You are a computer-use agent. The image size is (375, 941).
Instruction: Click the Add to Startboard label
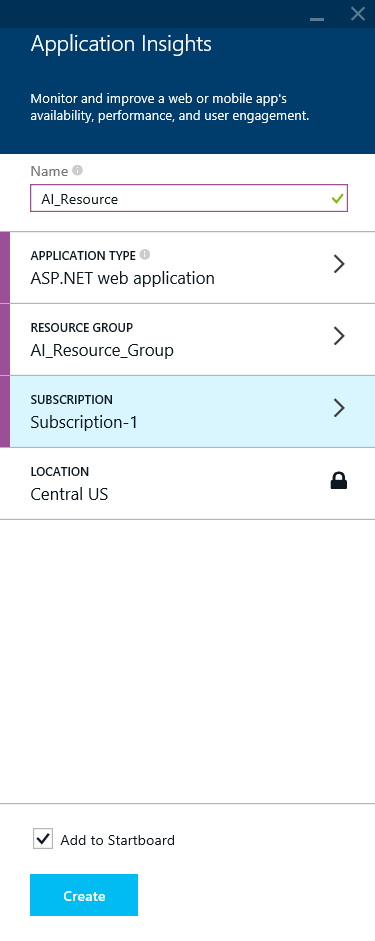click(x=118, y=840)
